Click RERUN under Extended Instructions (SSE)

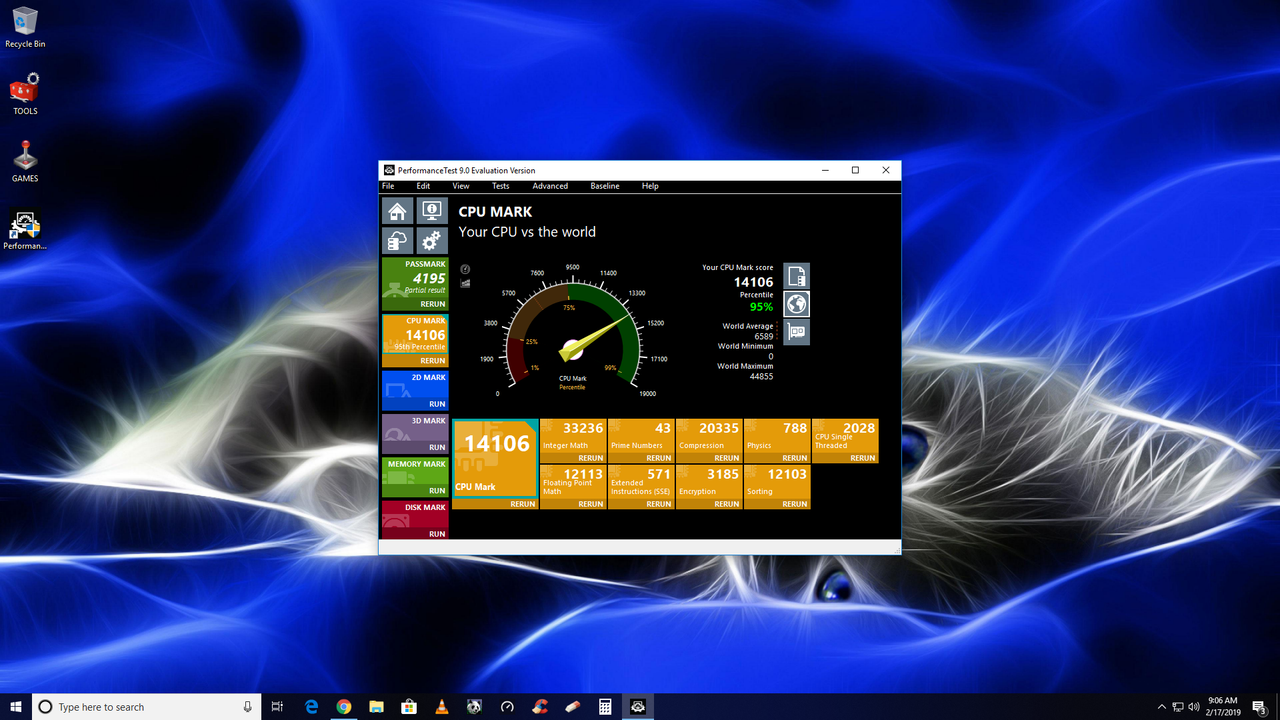click(x=659, y=504)
